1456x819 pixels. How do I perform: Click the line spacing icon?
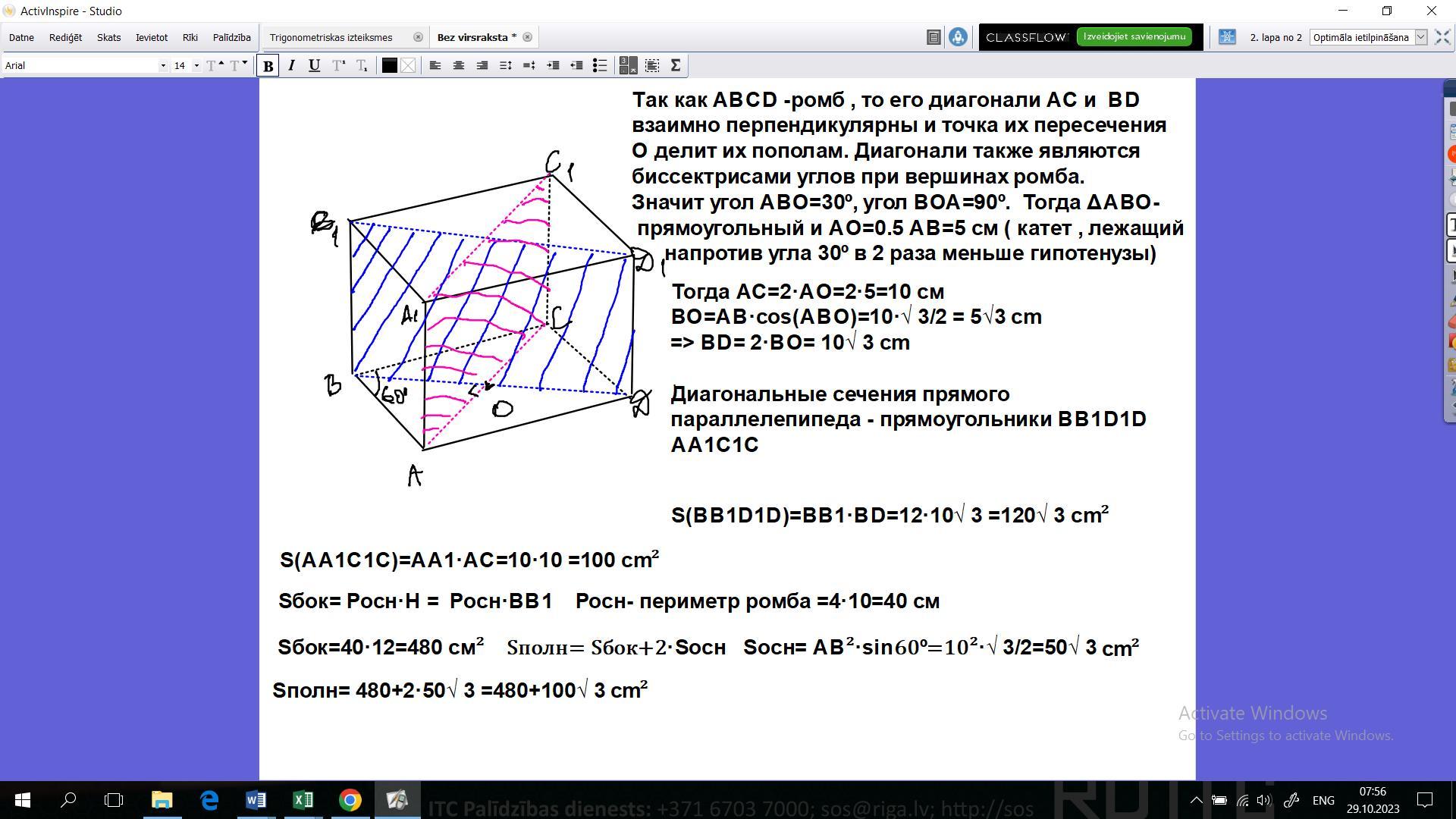(506, 66)
